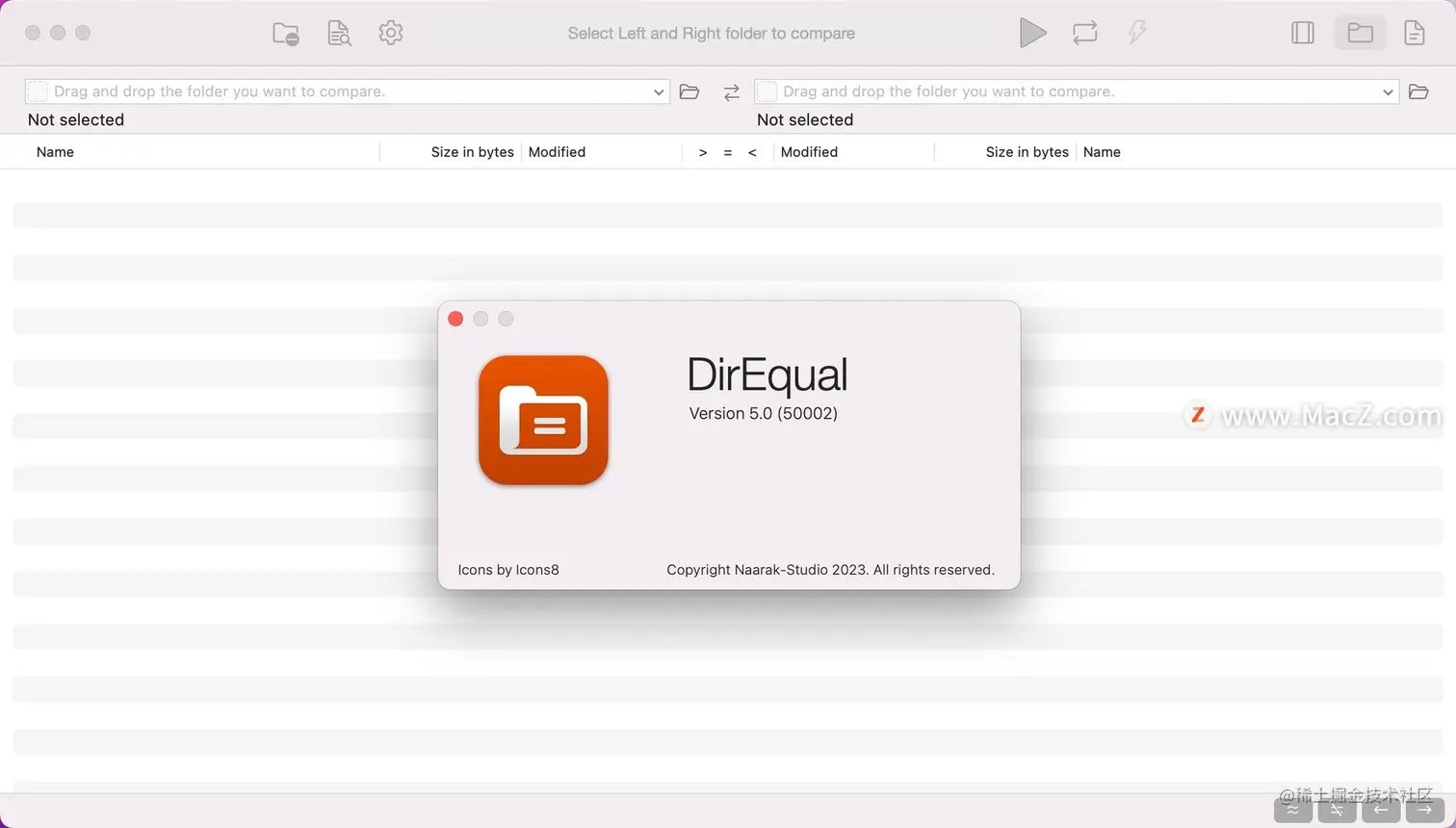Sort by right Size in bytes column
The height and width of the screenshot is (828, 1456).
tap(1027, 152)
